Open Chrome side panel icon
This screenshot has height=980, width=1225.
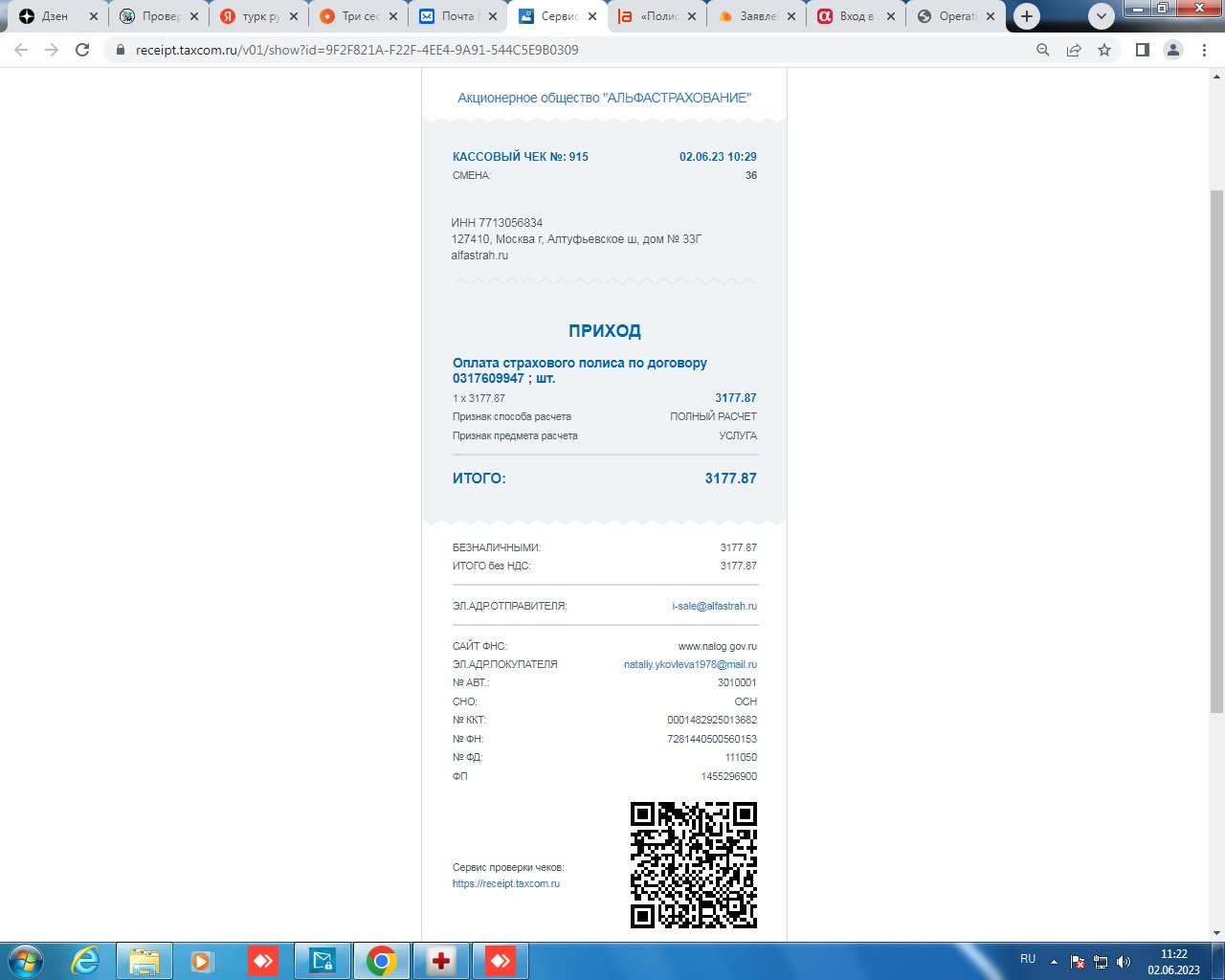[x=1142, y=50]
